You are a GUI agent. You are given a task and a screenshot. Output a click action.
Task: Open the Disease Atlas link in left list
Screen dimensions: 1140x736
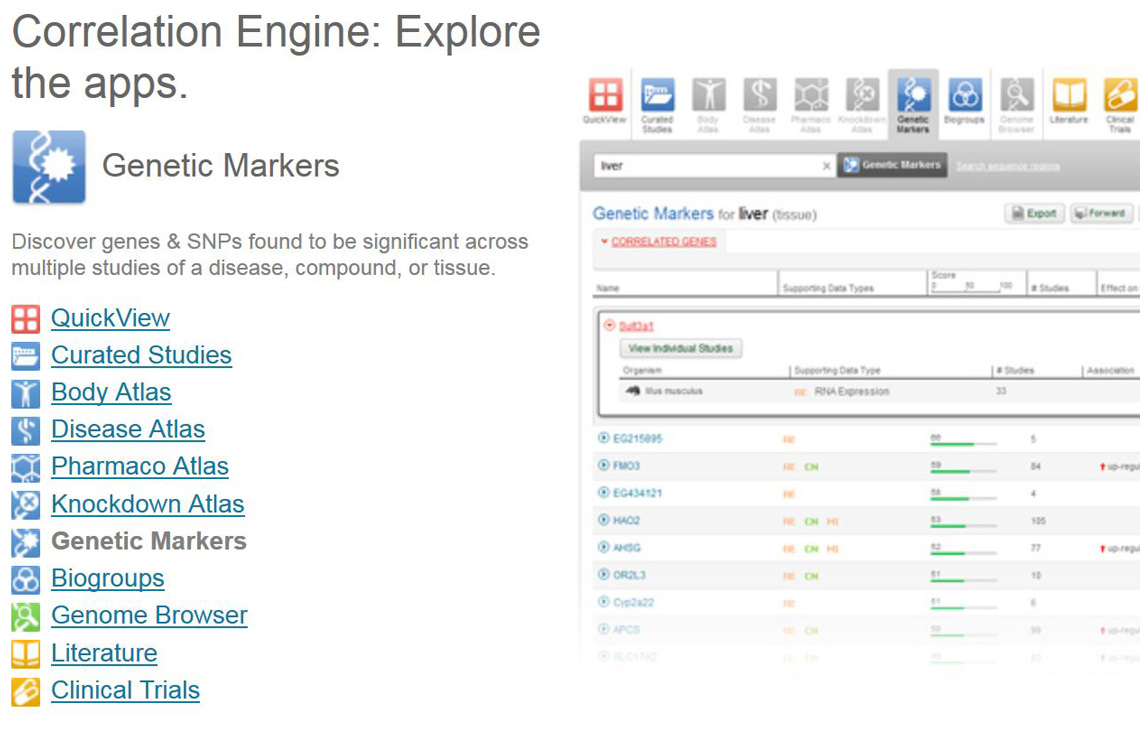point(128,430)
